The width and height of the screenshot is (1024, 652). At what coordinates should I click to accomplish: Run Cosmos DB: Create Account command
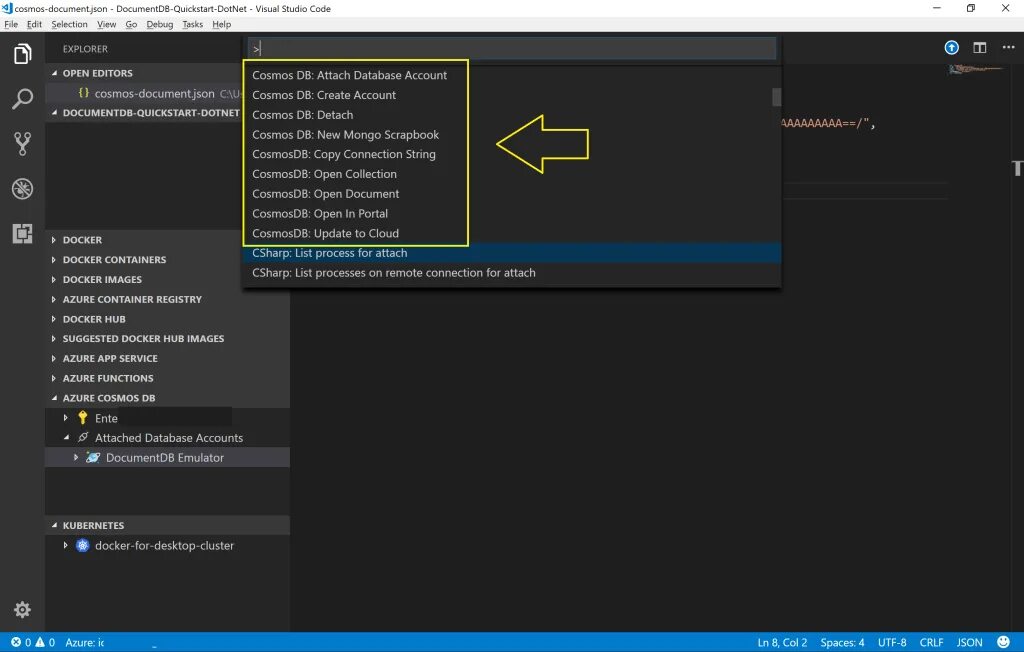click(x=511, y=95)
